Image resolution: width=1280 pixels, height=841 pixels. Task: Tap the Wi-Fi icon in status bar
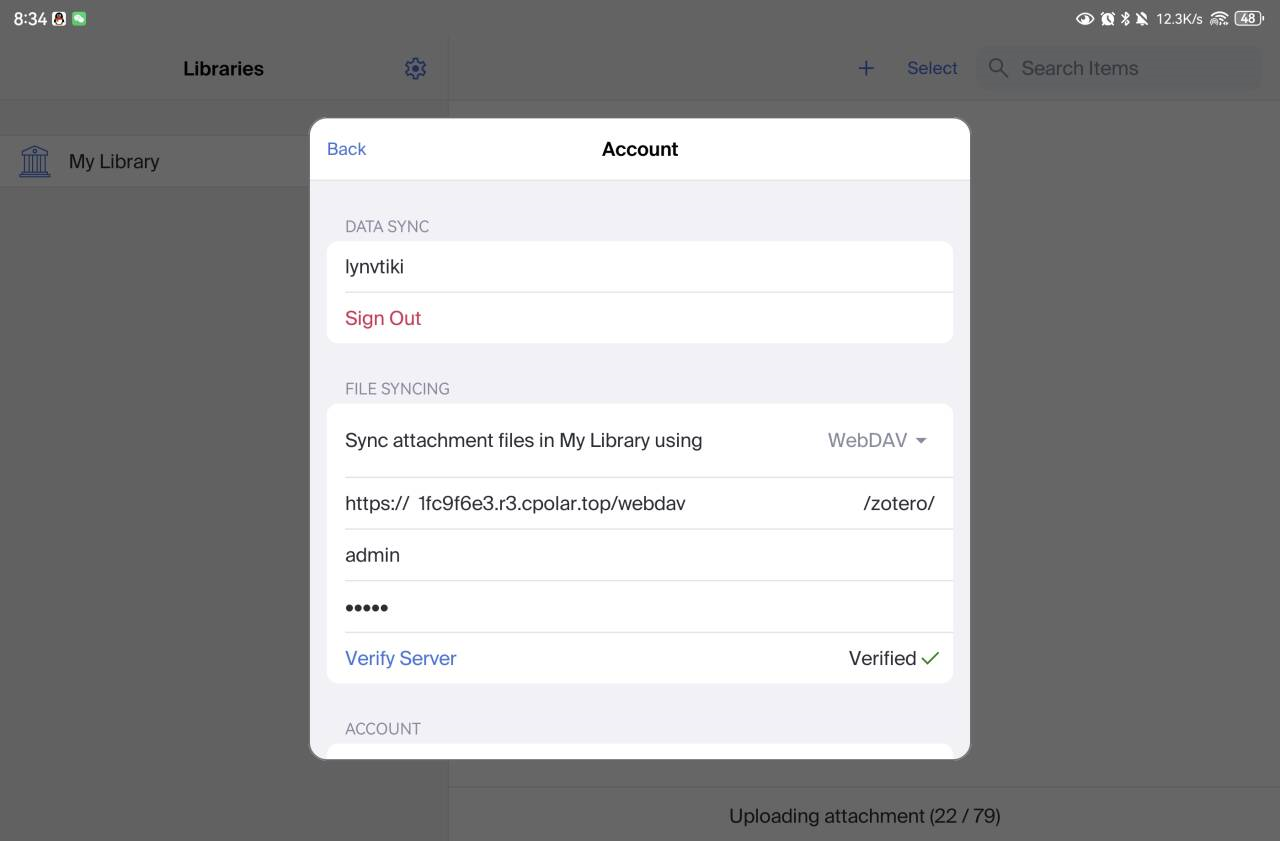click(1218, 18)
